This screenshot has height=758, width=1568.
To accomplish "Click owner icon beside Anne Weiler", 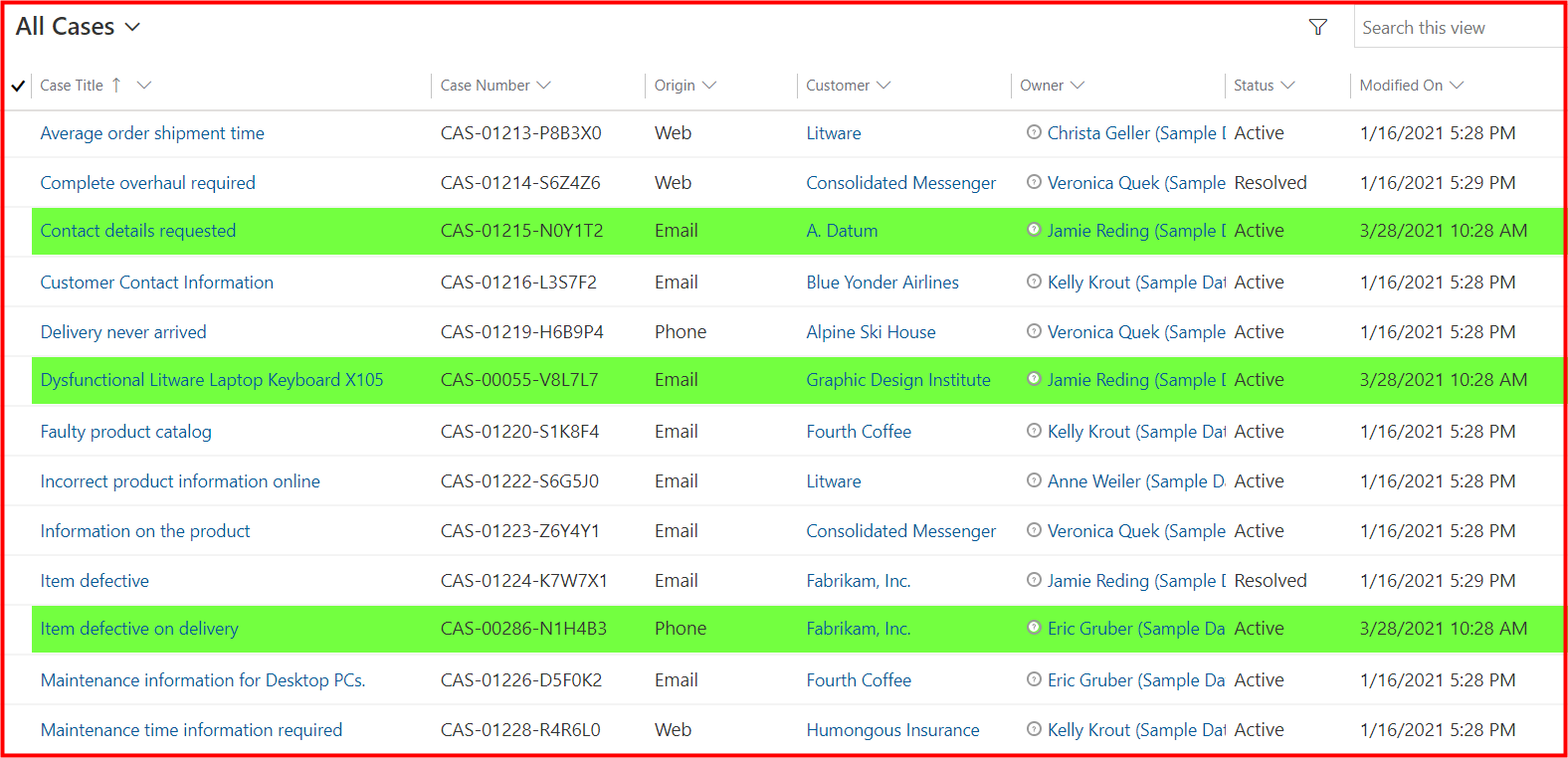I will click(1034, 479).
